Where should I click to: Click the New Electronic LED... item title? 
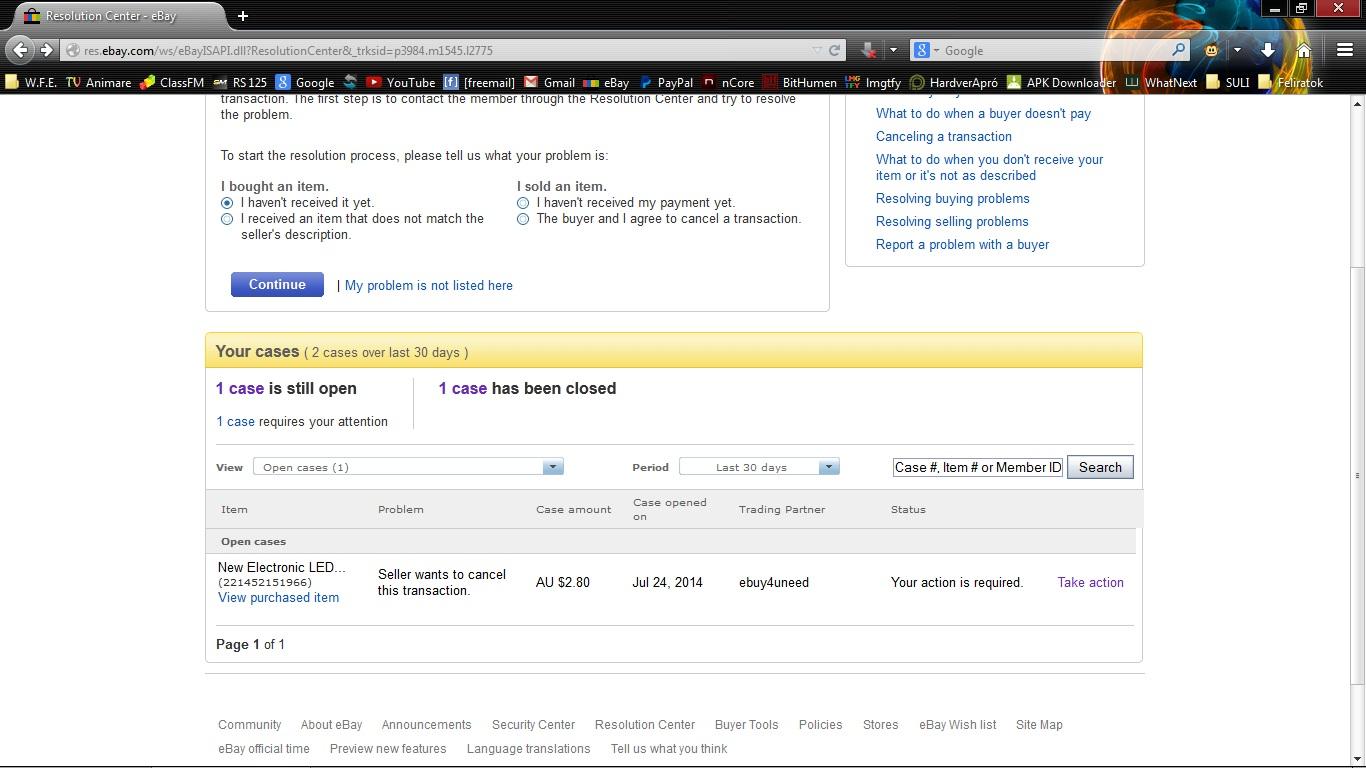(x=282, y=567)
